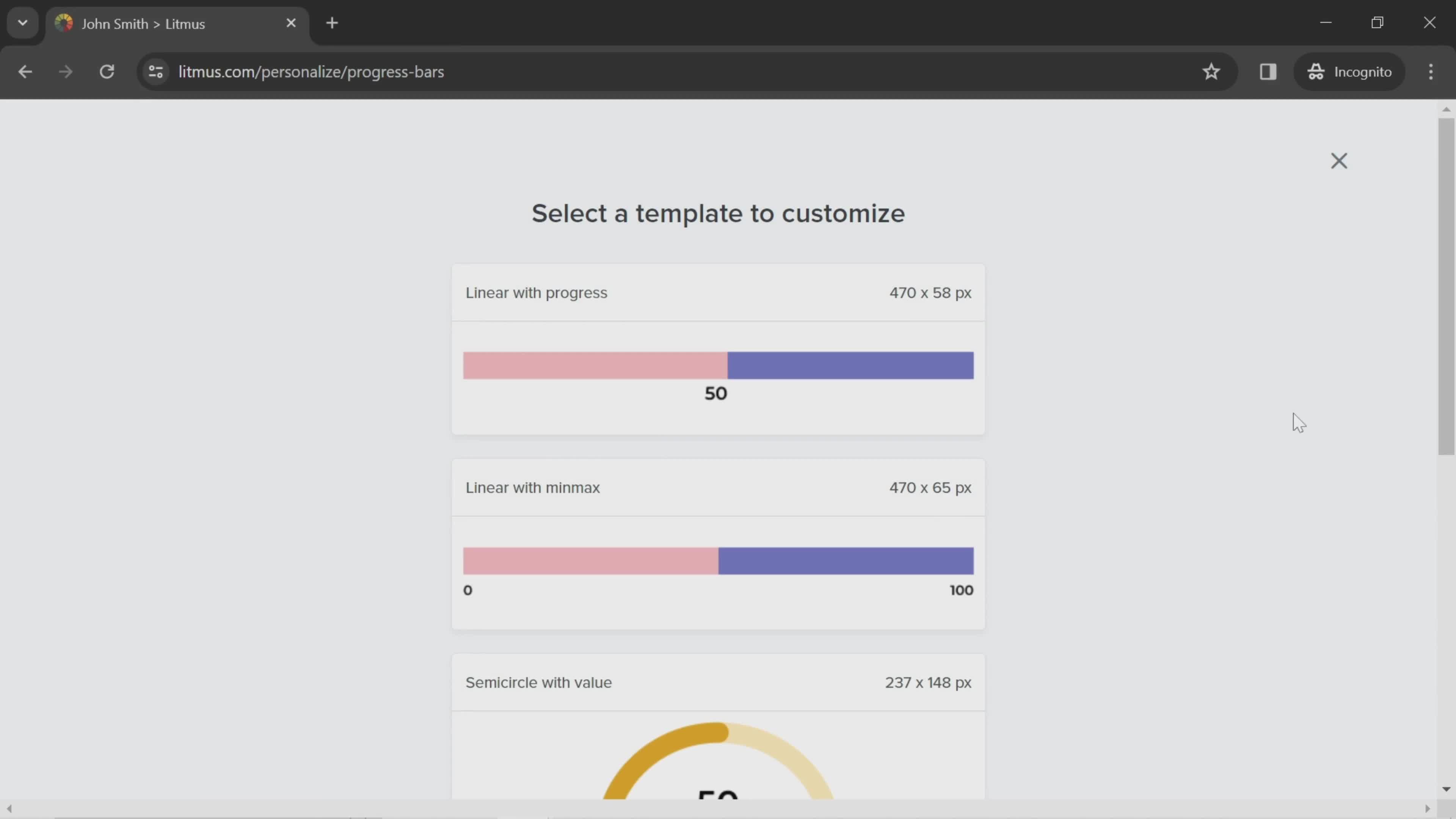
Task: Expand the Semicircle with value card
Action: (718, 682)
